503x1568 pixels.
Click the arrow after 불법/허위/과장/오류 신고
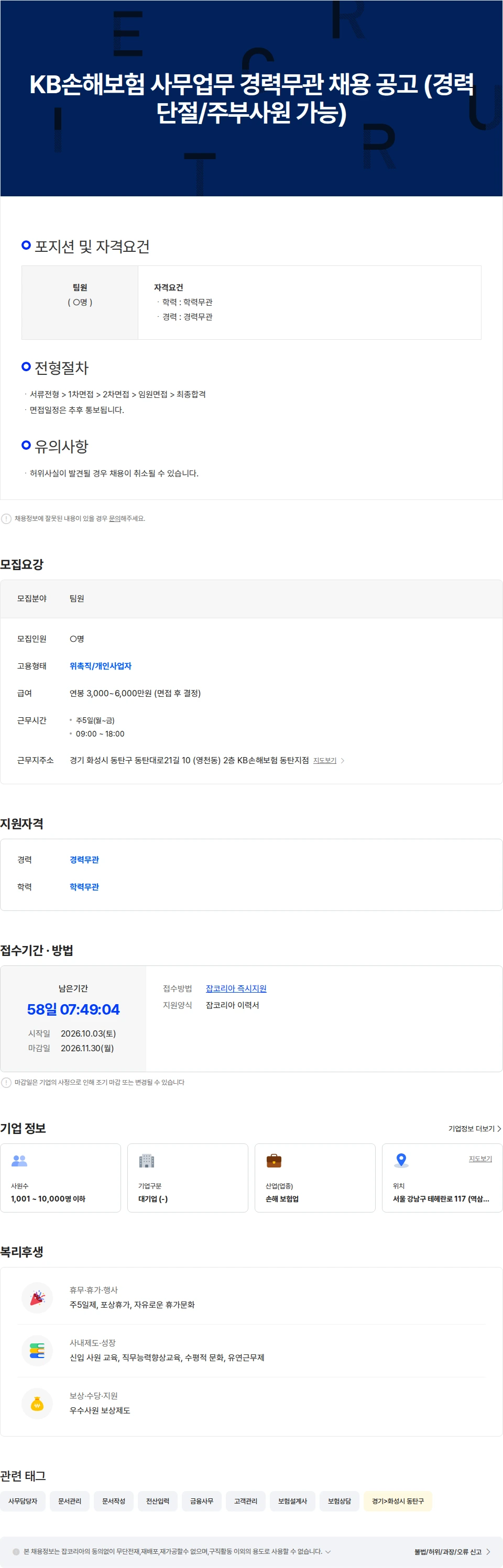coord(488,1552)
